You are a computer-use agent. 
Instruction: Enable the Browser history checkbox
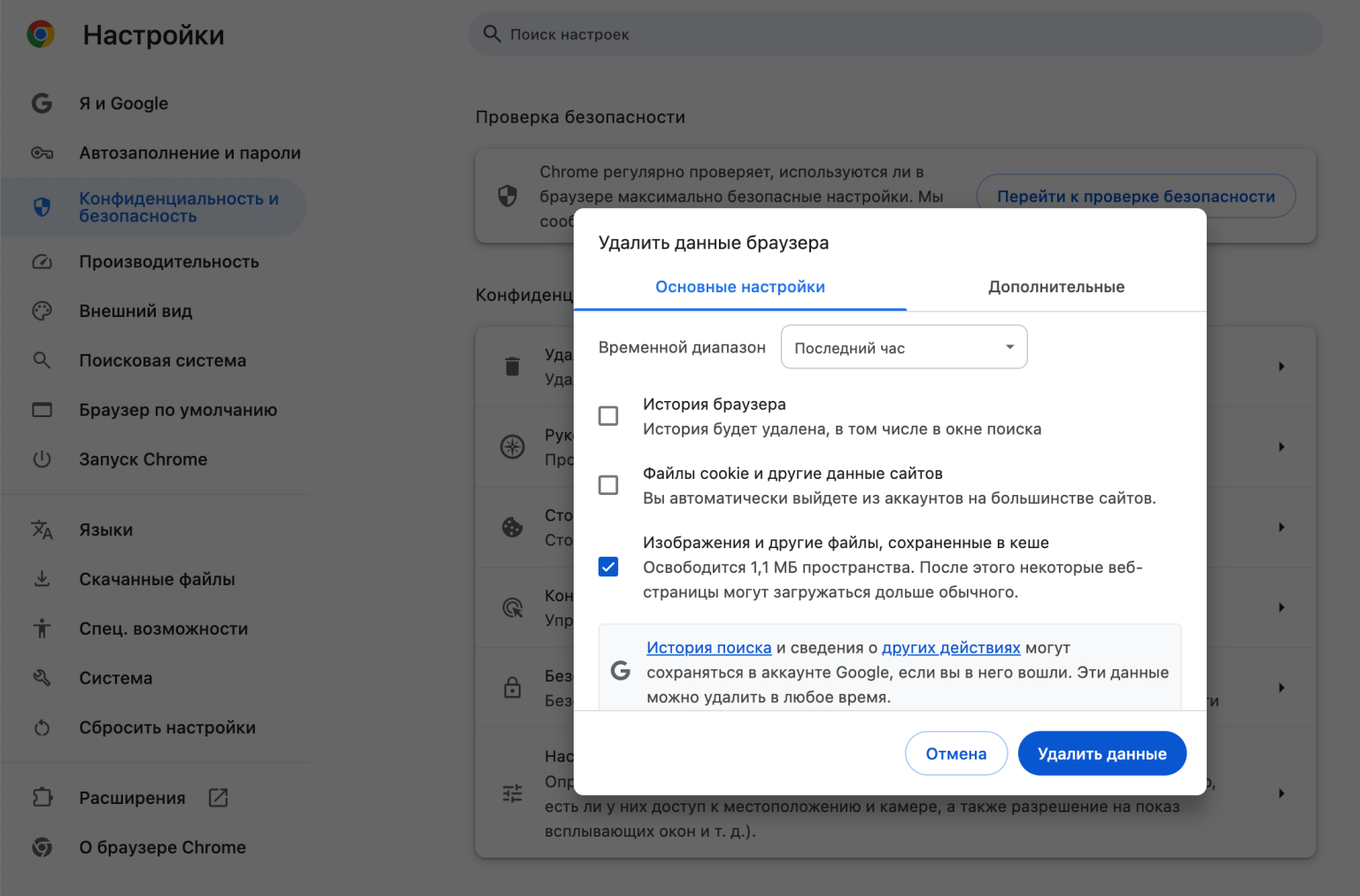point(608,416)
